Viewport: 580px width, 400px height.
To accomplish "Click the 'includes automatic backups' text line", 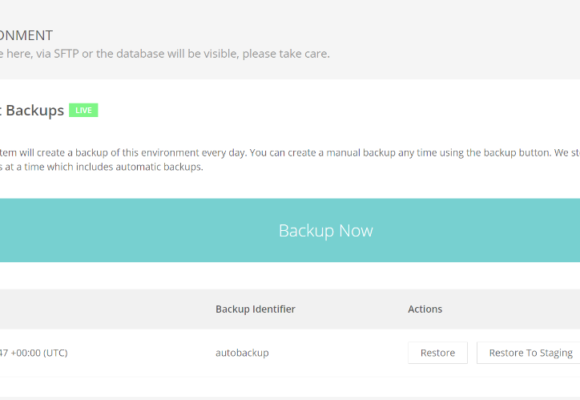I will tap(102, 167).
